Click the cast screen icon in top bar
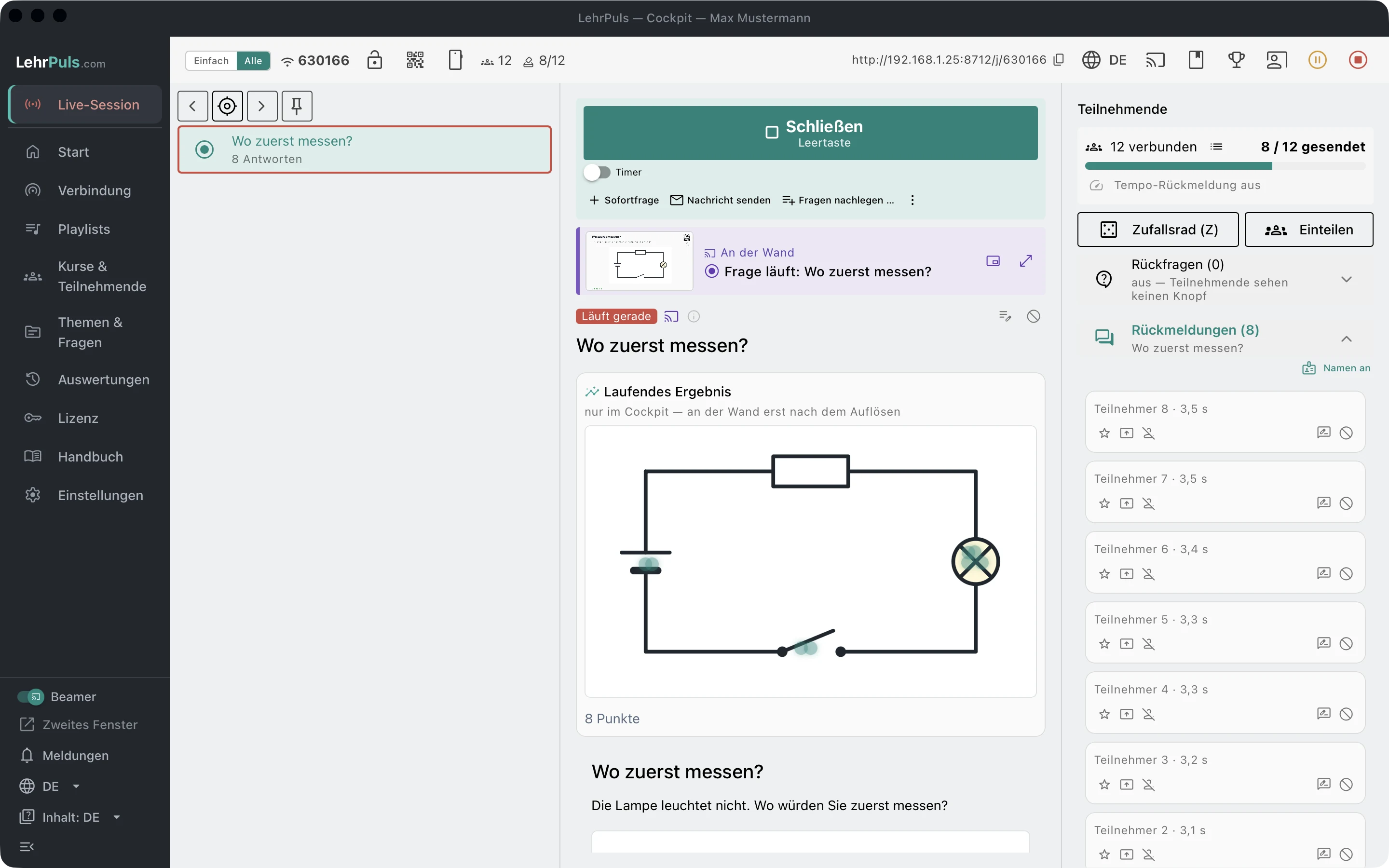 point(1156,60)
